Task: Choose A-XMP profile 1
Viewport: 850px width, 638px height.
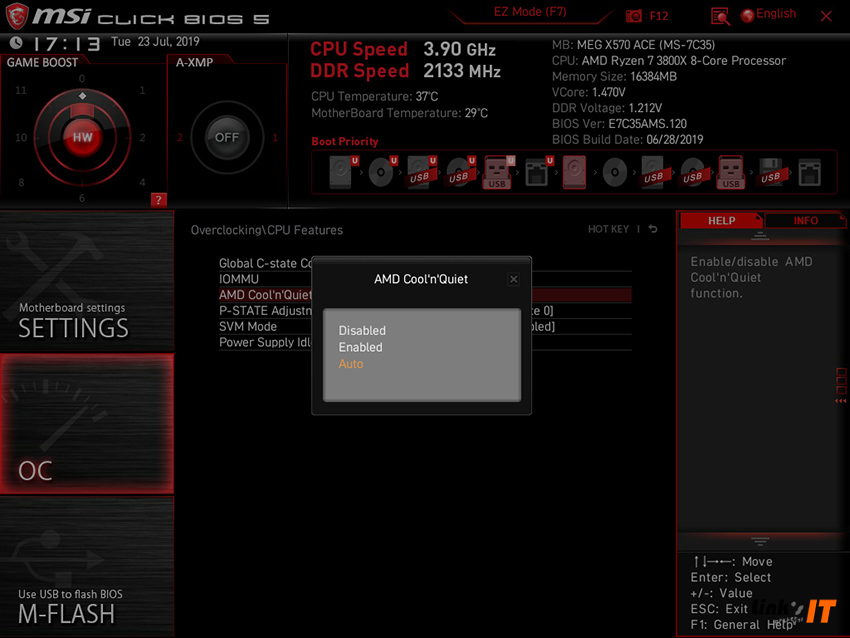Action: pos(275,138)
